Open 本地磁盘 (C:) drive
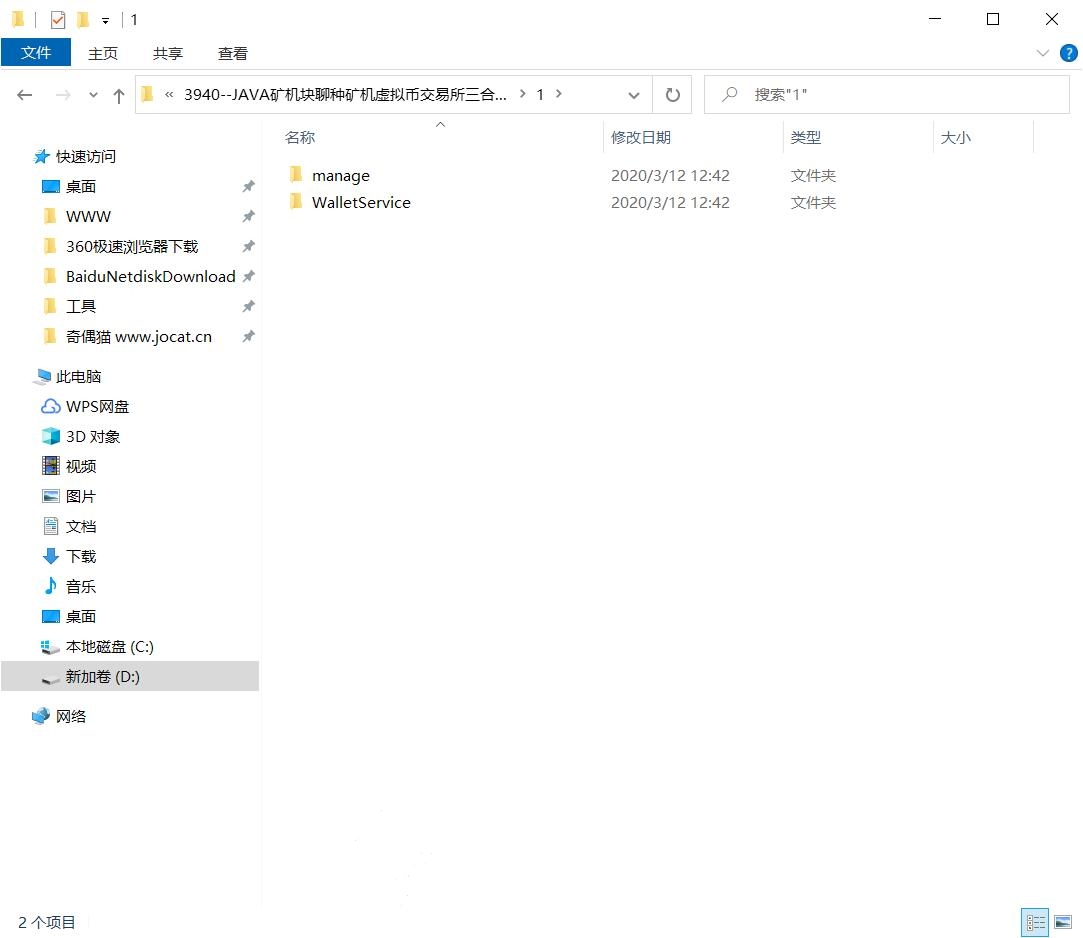Screen dimensions: 1083x938 [109, 647]
